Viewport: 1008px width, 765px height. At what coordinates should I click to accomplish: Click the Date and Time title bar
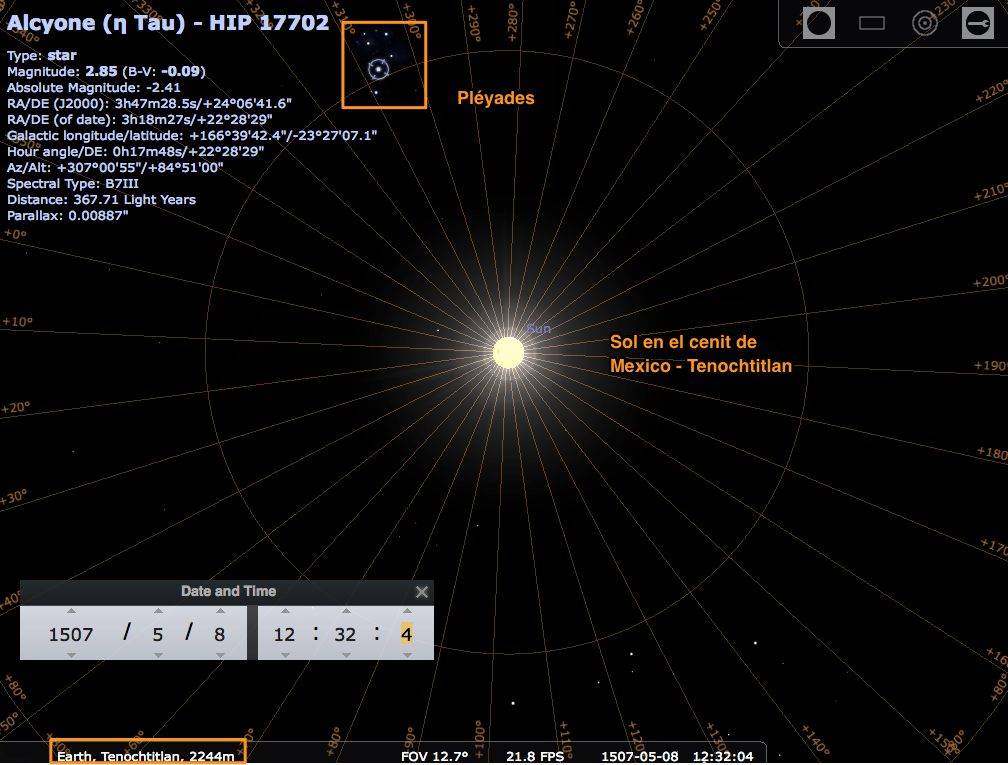[x=227, y=592]
